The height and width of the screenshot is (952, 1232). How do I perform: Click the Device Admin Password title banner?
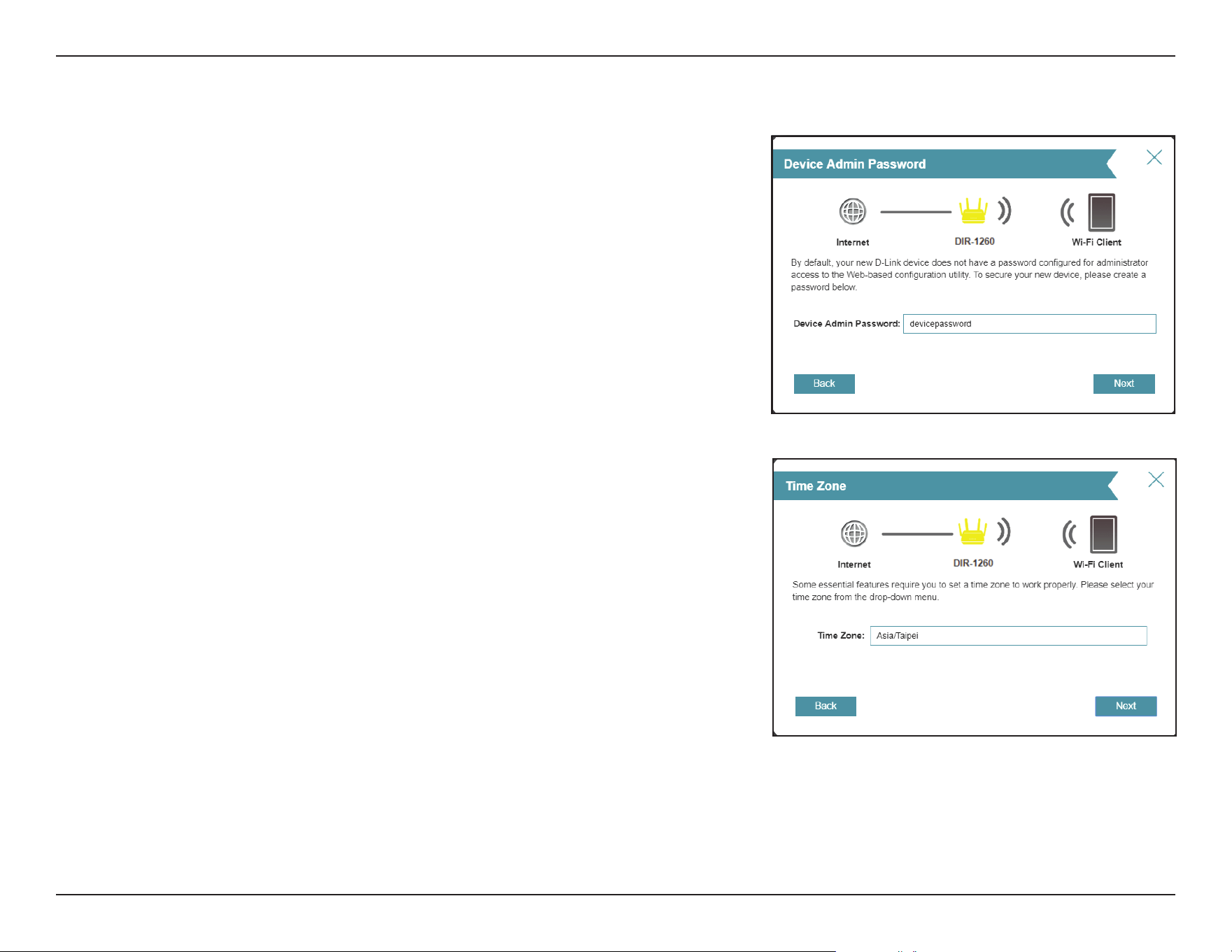pyautogui.click(x=944, y=164)
